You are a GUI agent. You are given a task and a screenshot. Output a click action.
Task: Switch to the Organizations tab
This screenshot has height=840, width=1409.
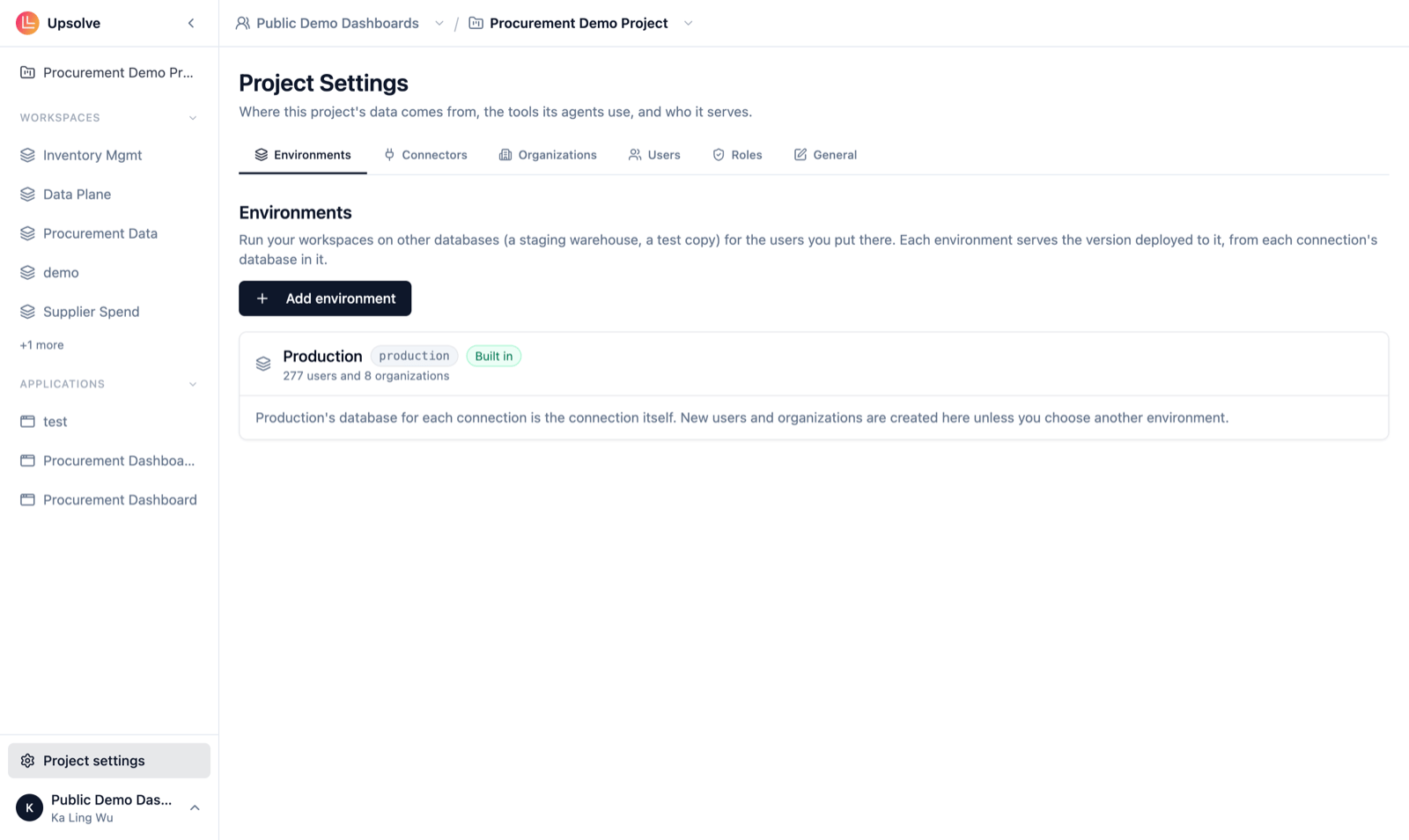(548, 155)
